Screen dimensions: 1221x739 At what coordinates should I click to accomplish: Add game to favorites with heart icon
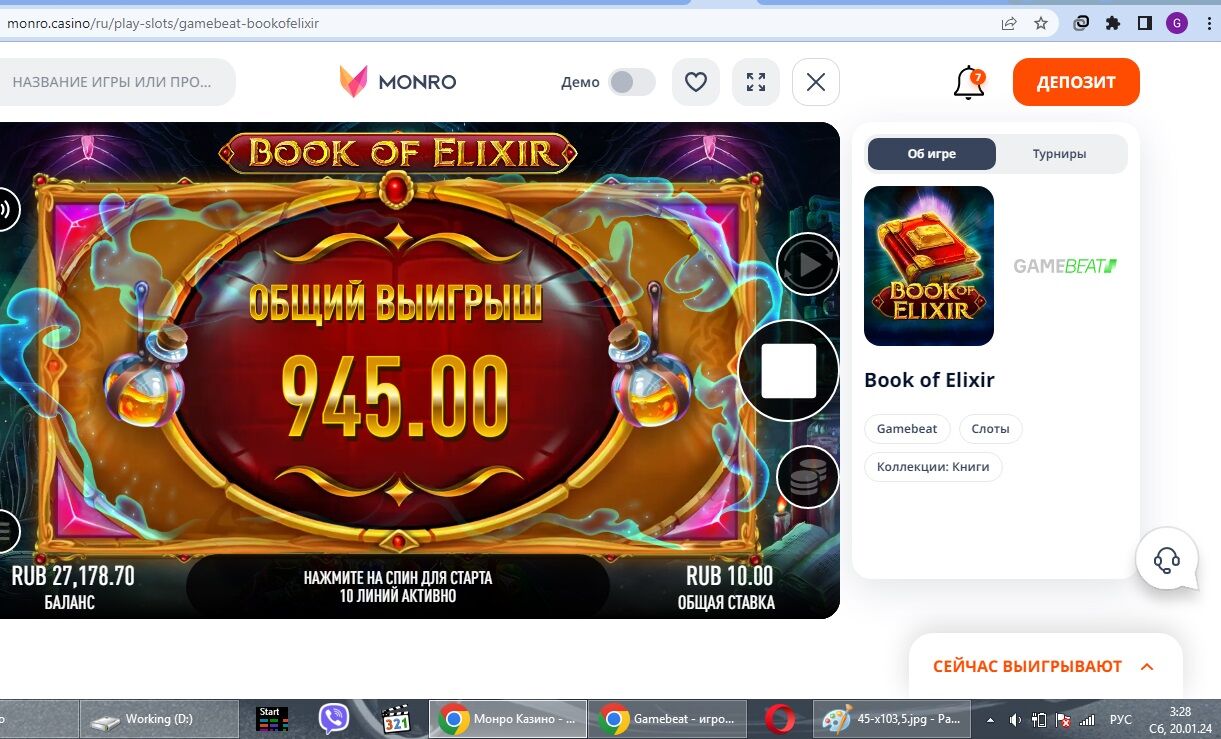[696, 82]
